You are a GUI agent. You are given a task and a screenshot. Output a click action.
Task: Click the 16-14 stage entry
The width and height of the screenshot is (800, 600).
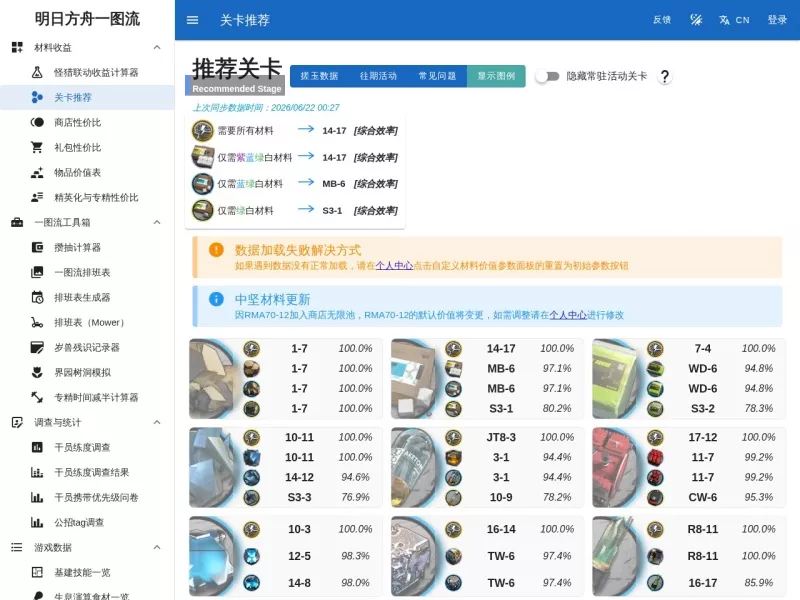501,529
